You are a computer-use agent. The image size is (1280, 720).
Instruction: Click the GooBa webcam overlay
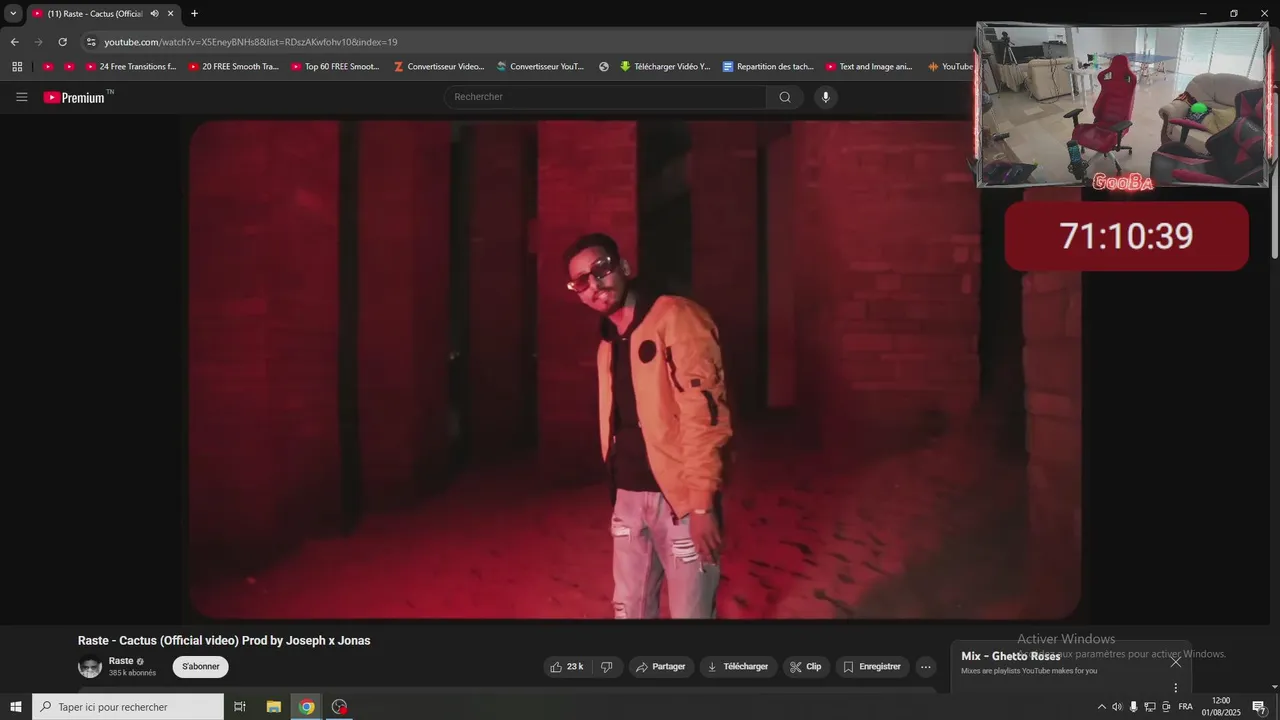pyautogui.click(x=1123, y=105)
